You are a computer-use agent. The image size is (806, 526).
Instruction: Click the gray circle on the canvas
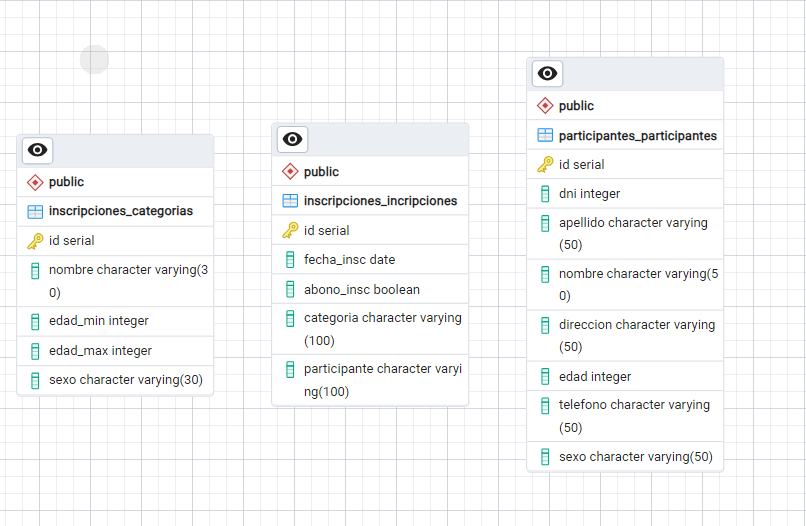94,59
